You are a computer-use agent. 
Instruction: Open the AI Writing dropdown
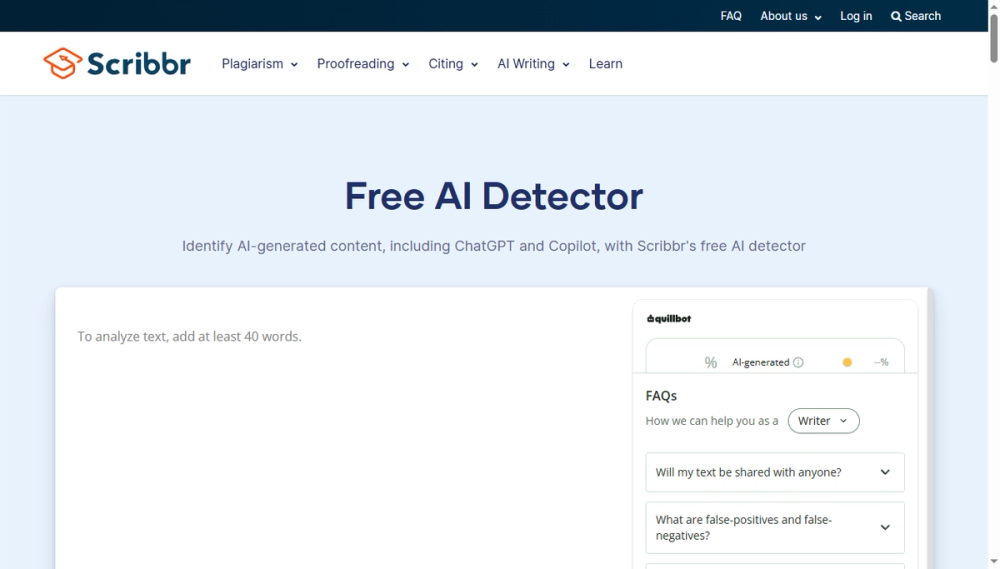(x=533, y=64)
